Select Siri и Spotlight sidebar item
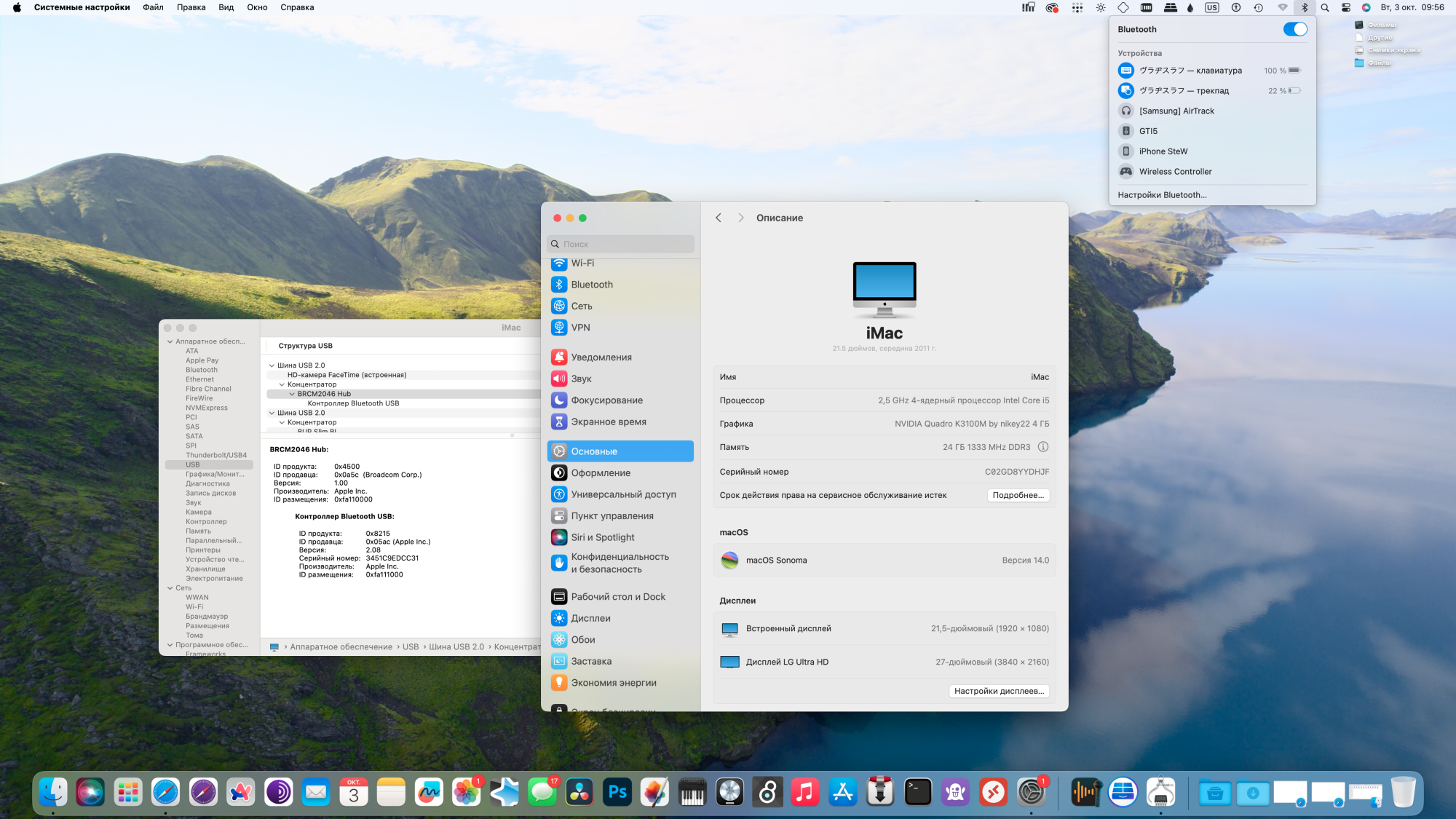 [602, 537]
